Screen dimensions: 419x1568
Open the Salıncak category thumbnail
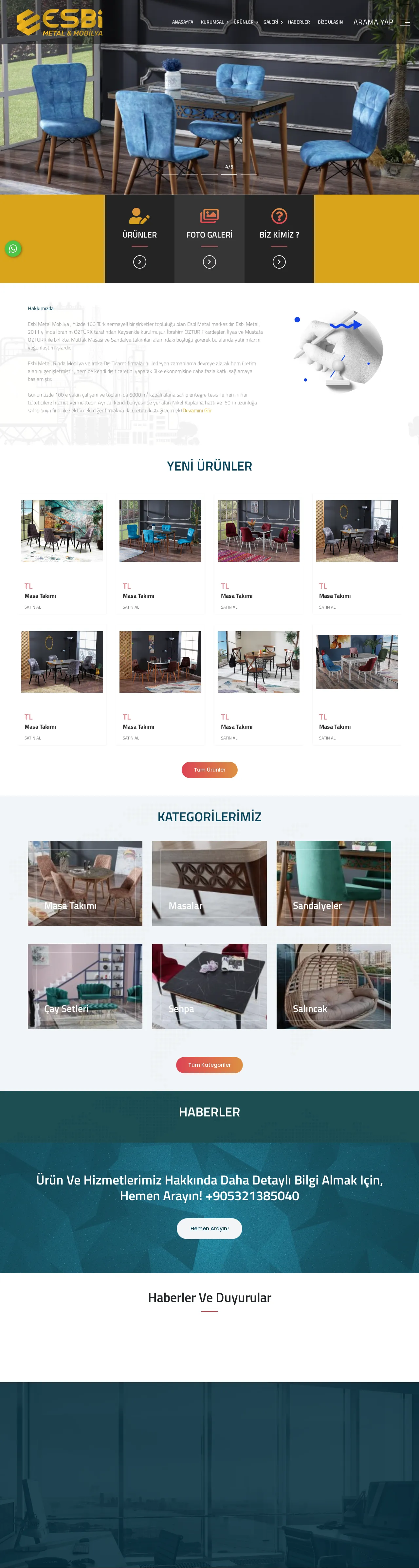pyautogui.click(x=334, y=986)
